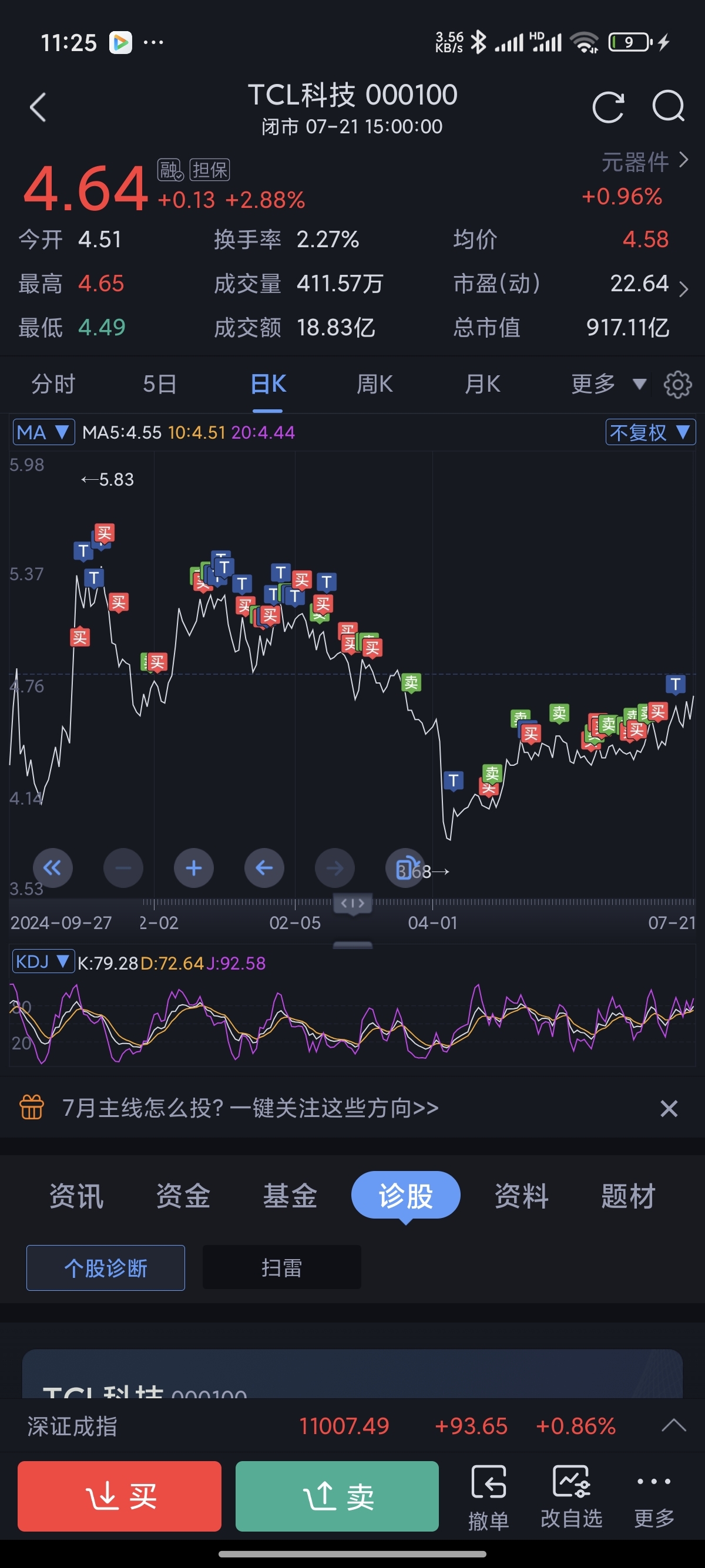Image resolution: width=705 pixels, height=1568 pixels.
Task: Tap the 成交额 18.83亿 value
Action: [335, 328]
